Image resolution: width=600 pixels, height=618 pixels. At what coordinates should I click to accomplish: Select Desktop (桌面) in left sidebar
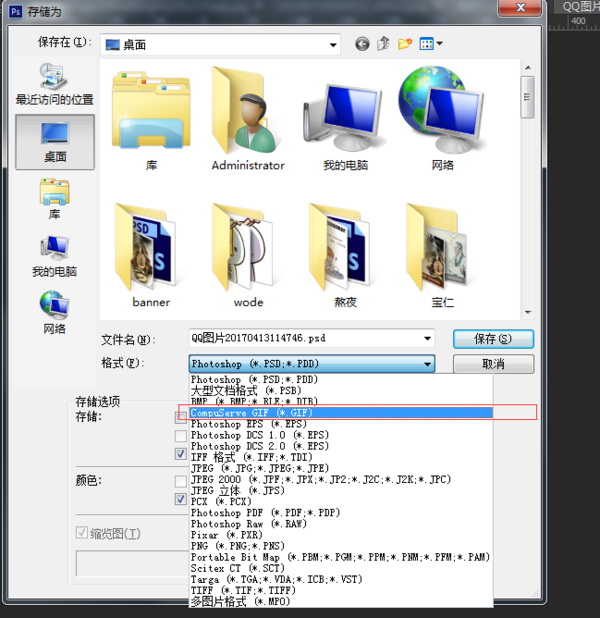tap(55, 142)
